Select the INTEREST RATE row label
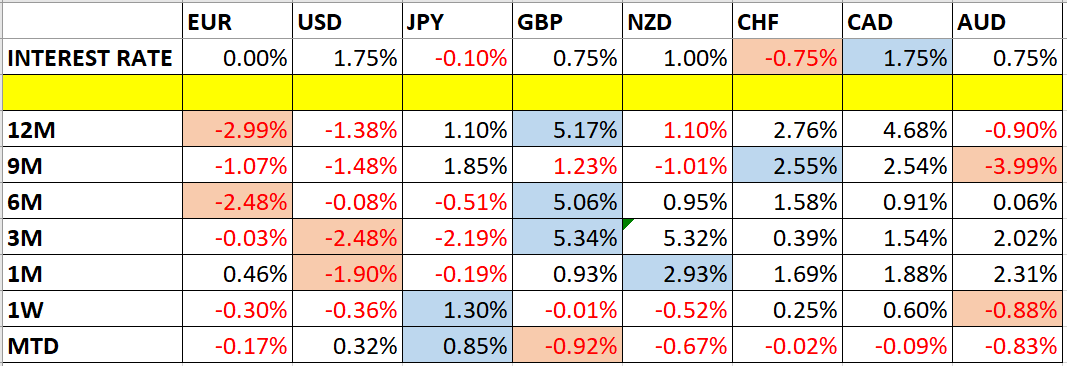Viewport: 1067px width, 366px height. (x=92, y=59)
